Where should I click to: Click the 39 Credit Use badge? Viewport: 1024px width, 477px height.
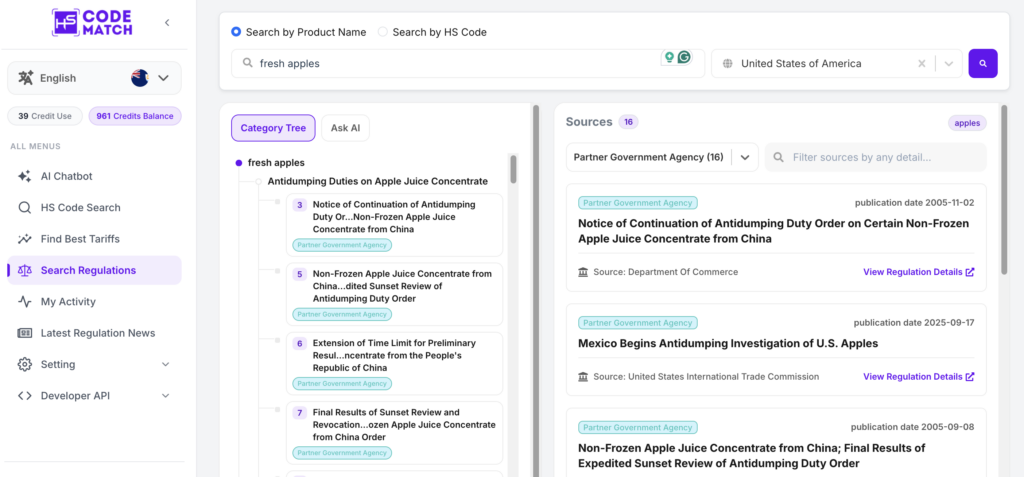[45, 116]
